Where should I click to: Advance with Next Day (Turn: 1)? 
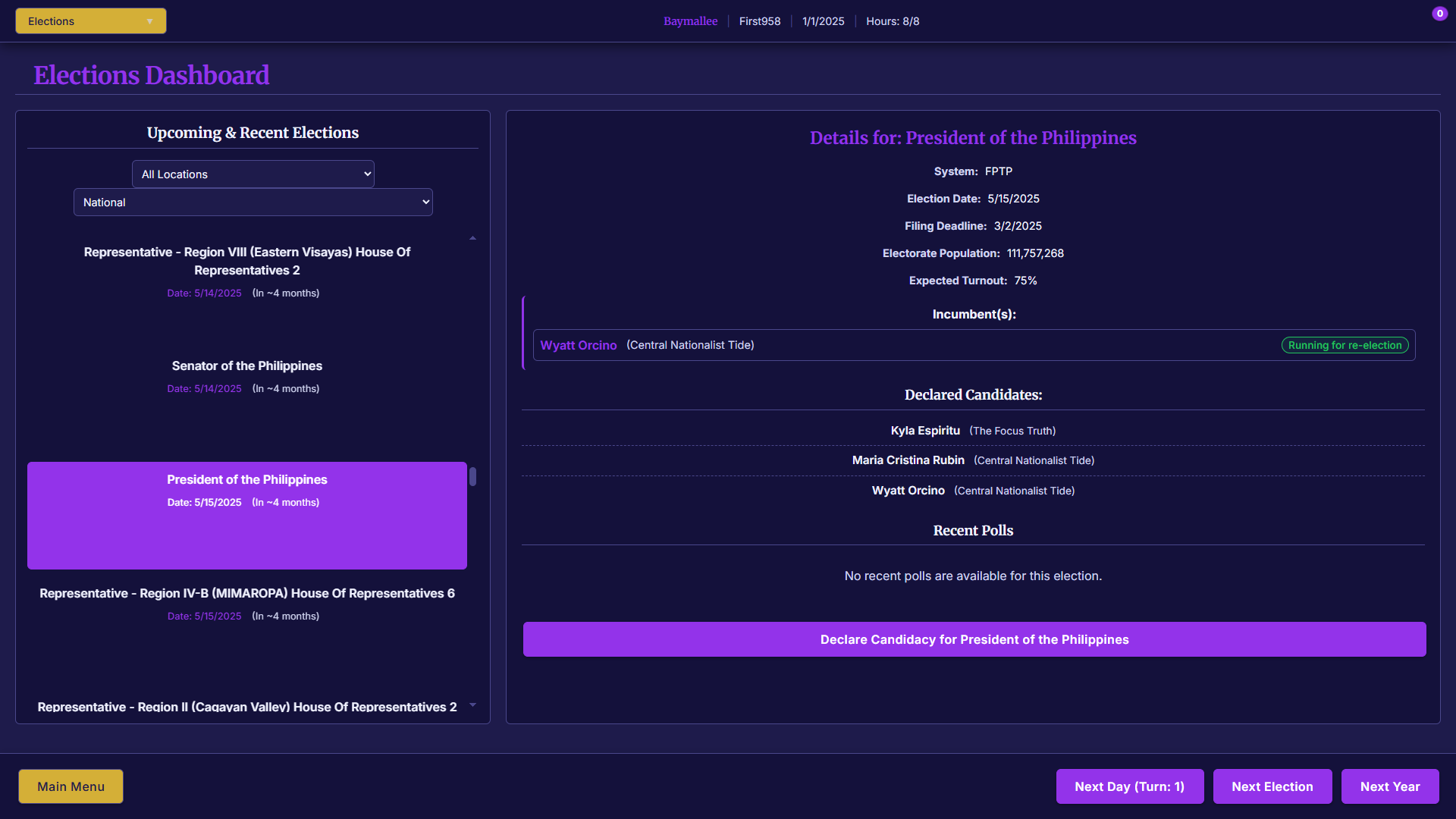pos(1128,787)
